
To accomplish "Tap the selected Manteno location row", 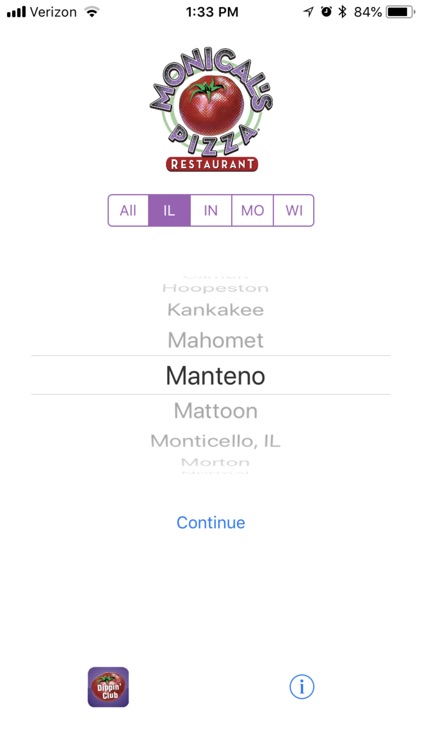I will (211, 375).
